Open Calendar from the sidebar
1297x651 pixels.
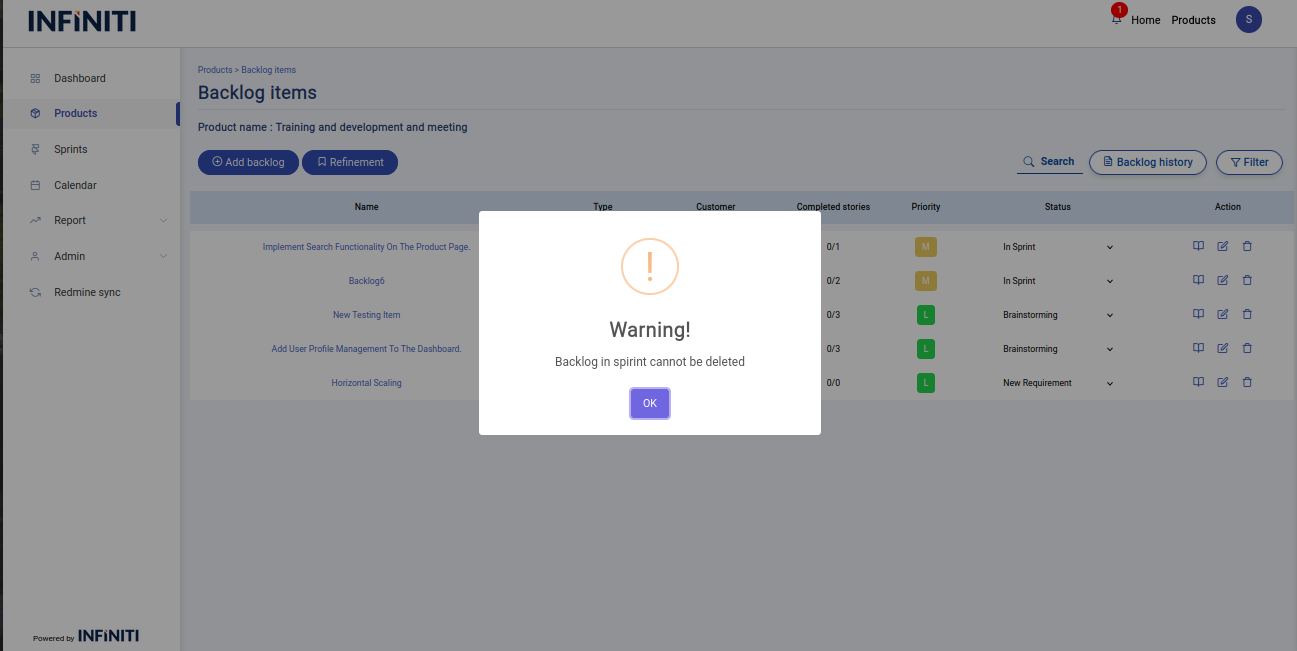(x=75, y=185)
